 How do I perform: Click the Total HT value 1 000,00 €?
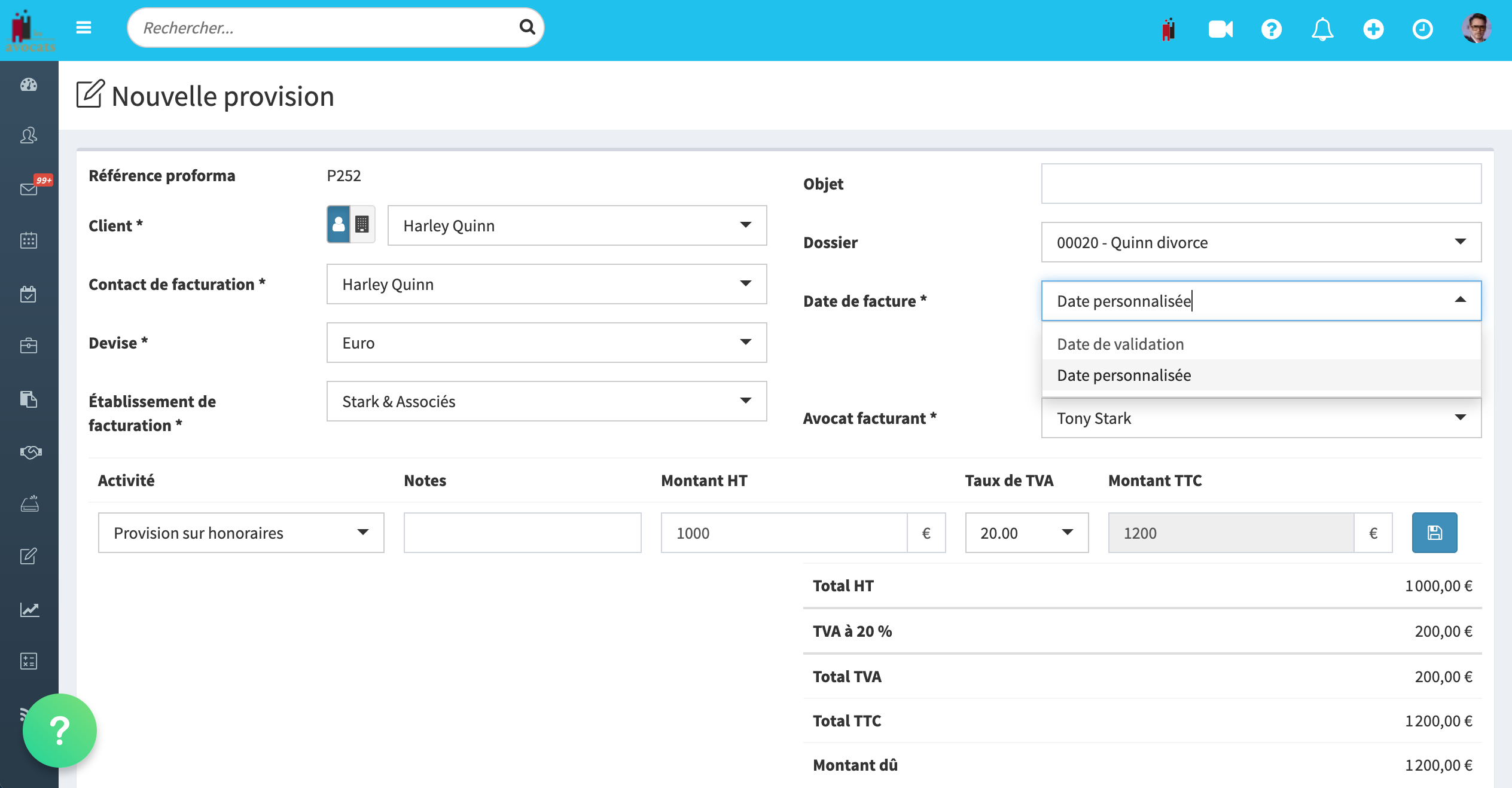(1438, 585)
